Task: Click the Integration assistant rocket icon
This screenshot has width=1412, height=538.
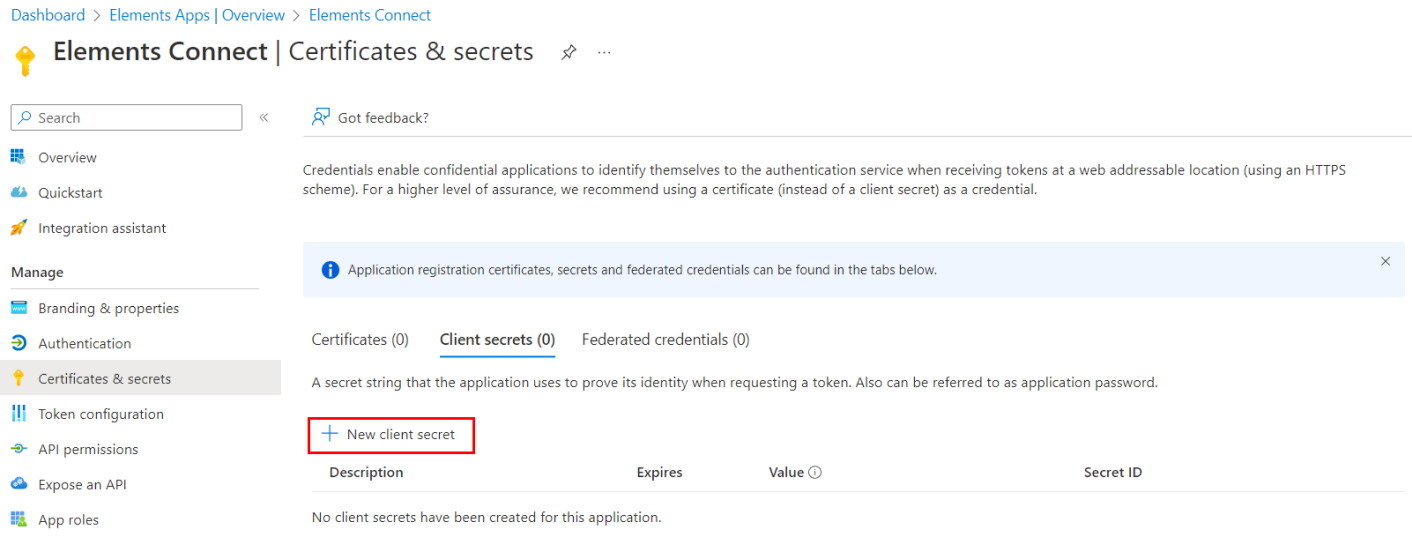Action: (18, 228)
